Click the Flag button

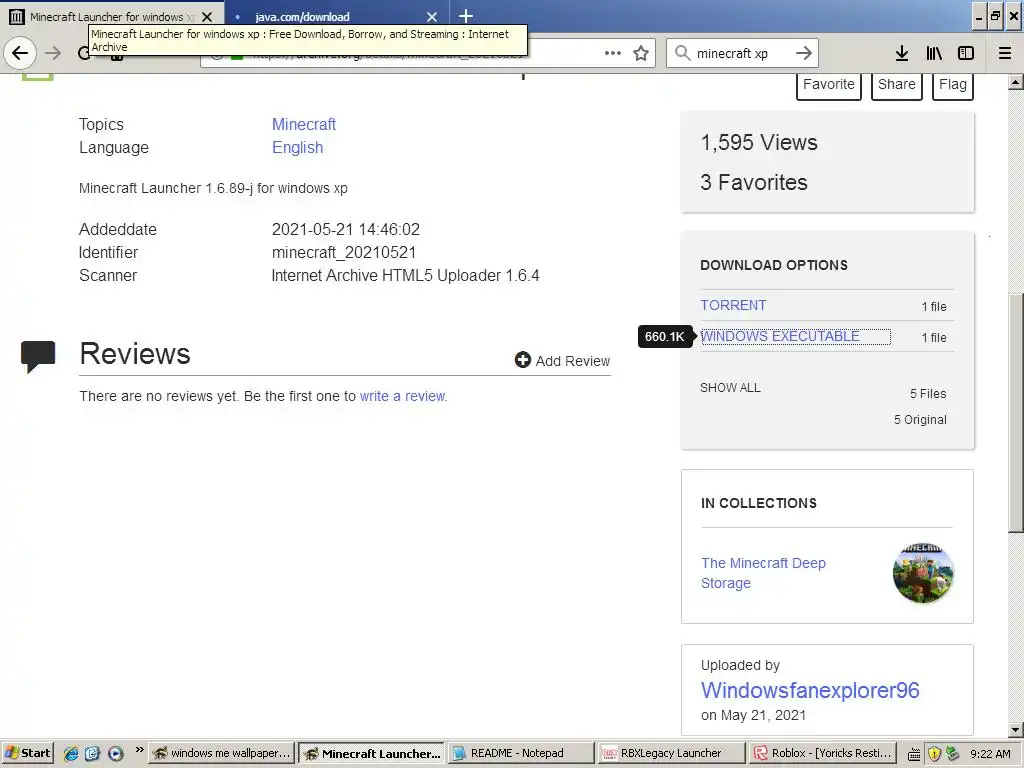click(x=953, y=85)
